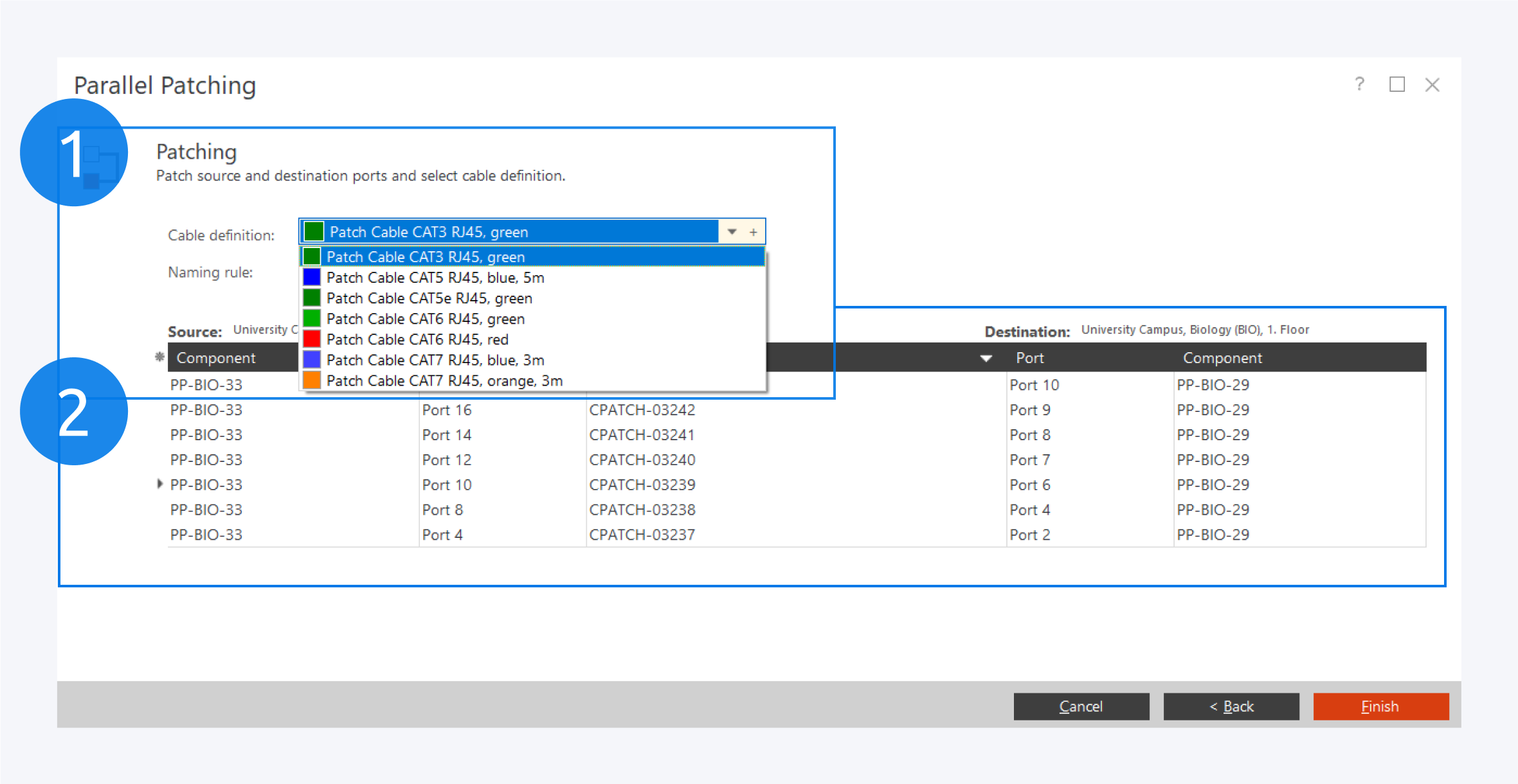Click the Finish button

click(1380, 706)
